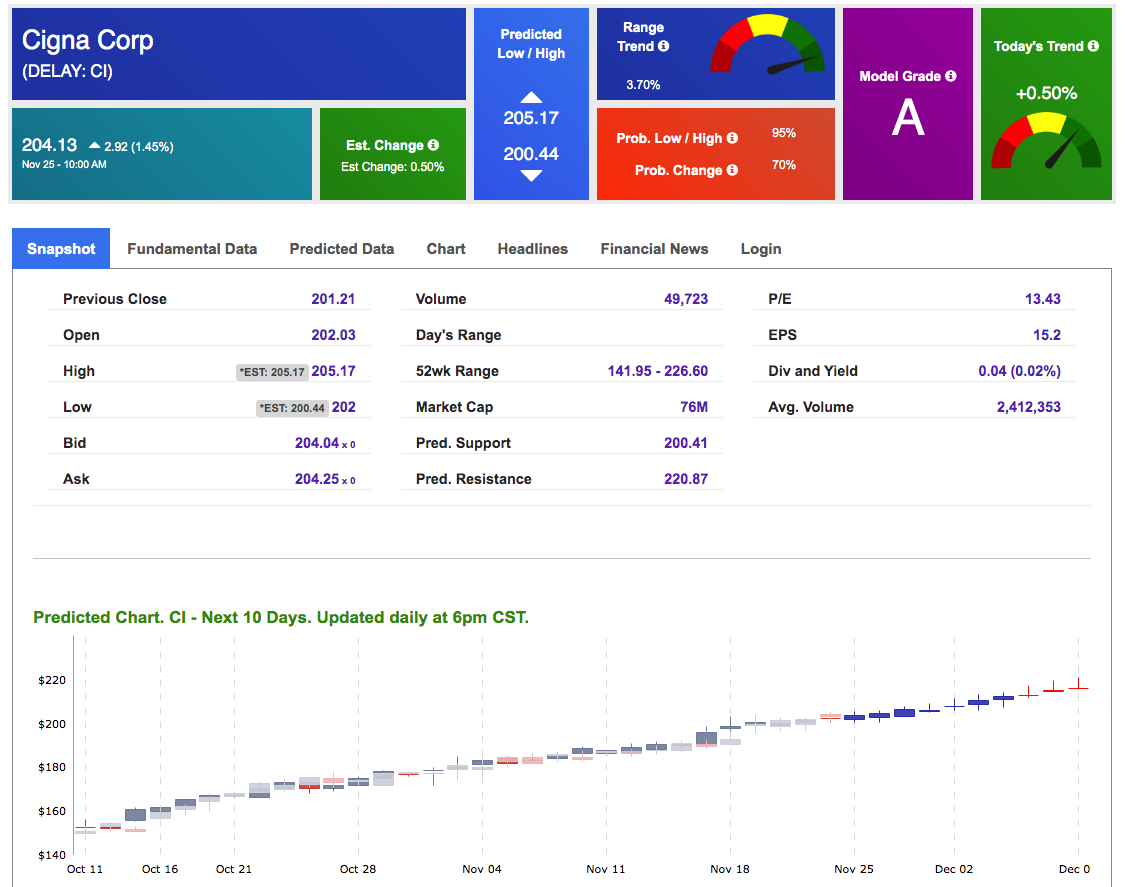Click the *EST: 205.17 badge in High row
Screen dimensions: 1125x887
pyautogui.click(x=273, y=372)
